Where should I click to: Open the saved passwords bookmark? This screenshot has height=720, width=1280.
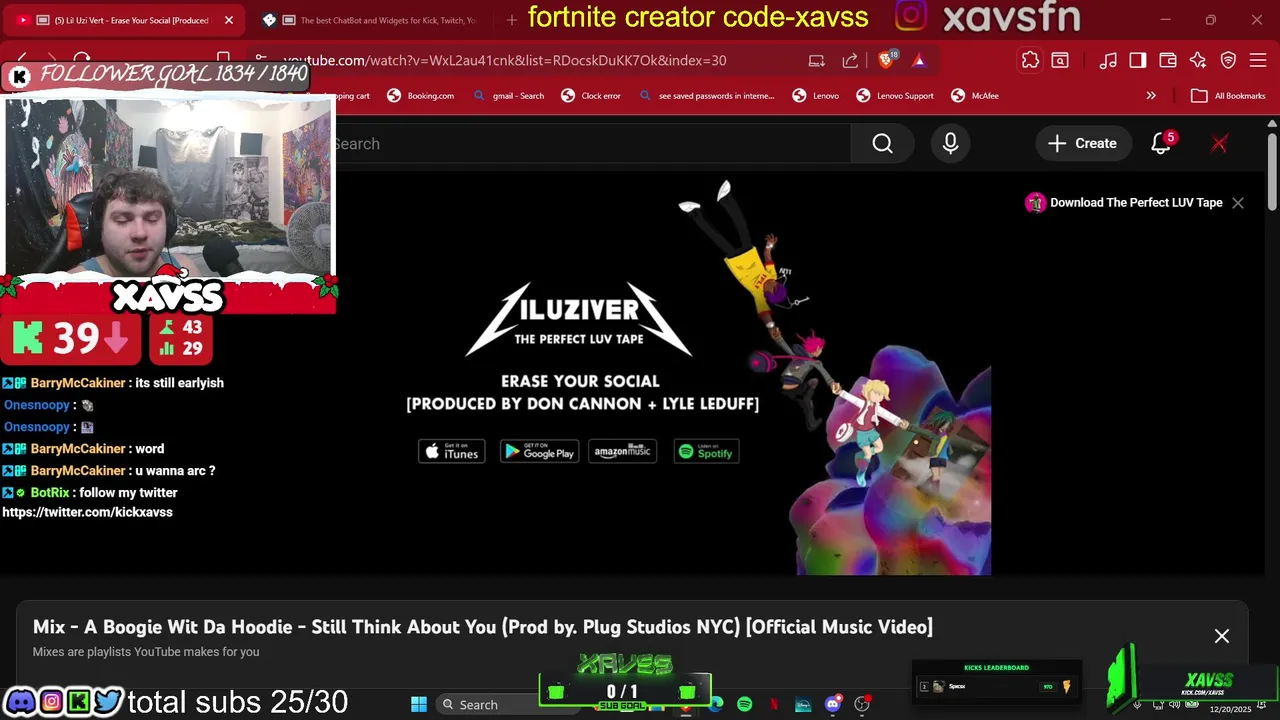point(705,96)
